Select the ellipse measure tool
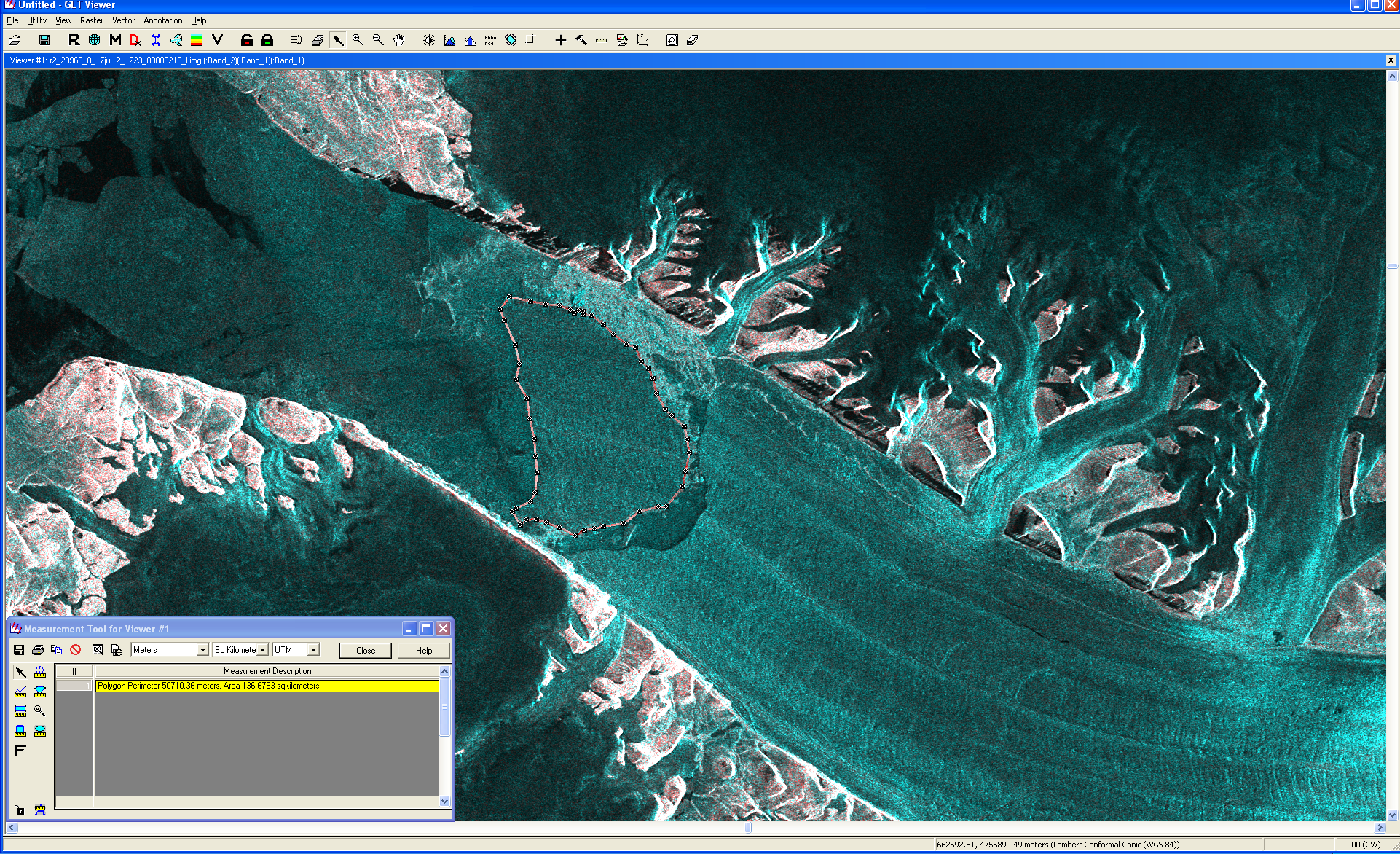The height and width of the screenshot is (854, 1400). point(40,731)
